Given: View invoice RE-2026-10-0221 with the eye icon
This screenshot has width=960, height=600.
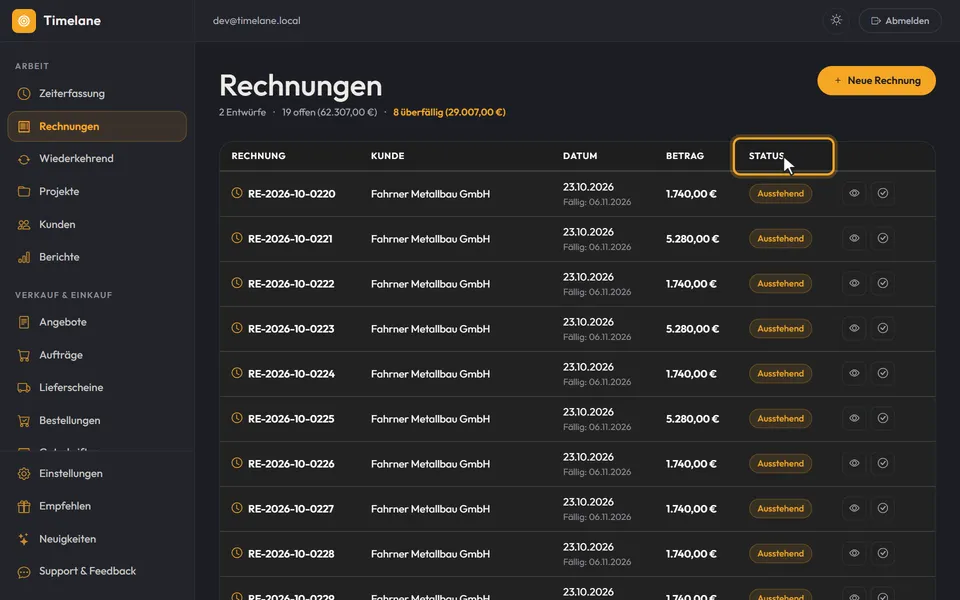Looking at the screenshot, I should pos(854,238).
